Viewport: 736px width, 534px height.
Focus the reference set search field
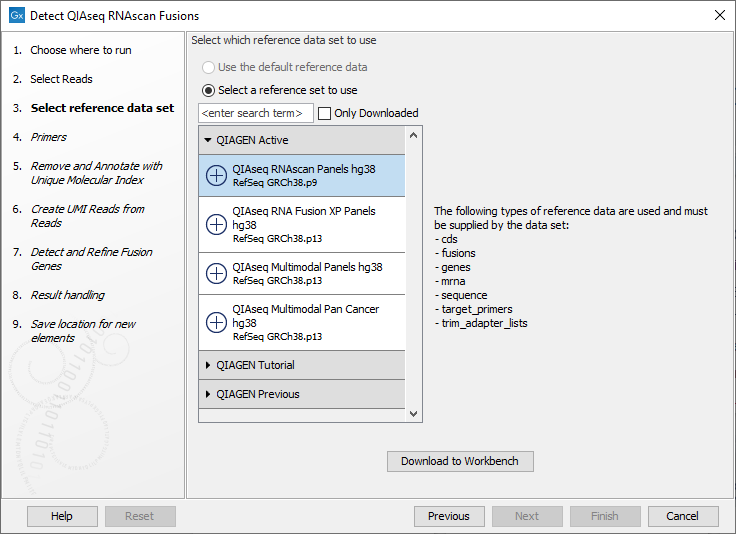pos(256,113)
